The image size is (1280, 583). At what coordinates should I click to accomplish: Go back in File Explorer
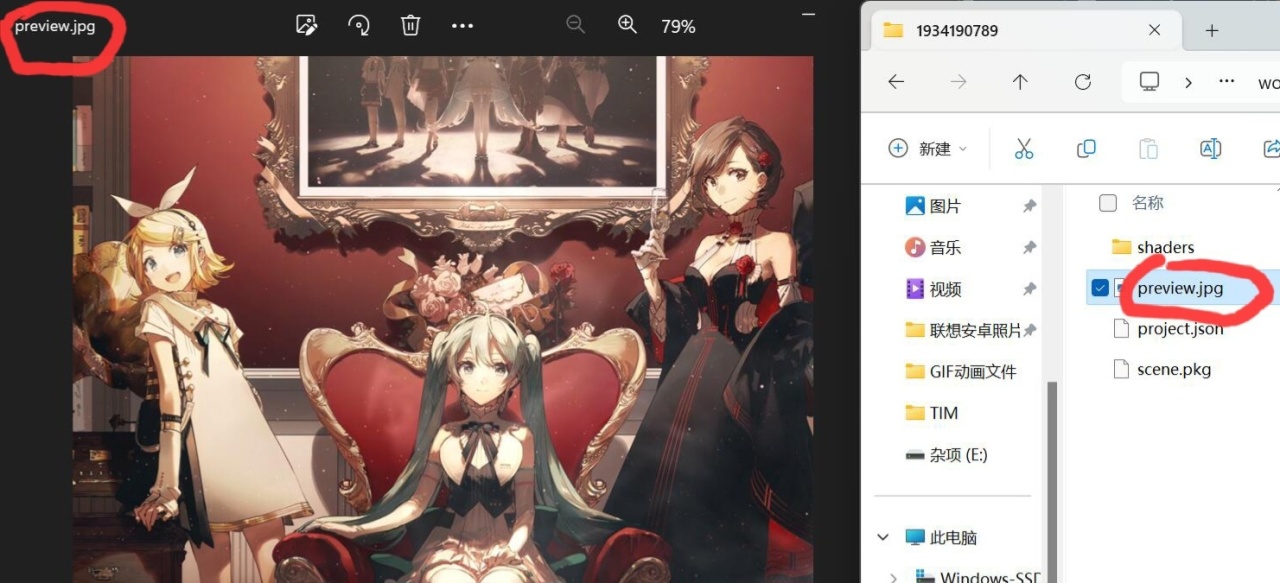pos(896,82)
